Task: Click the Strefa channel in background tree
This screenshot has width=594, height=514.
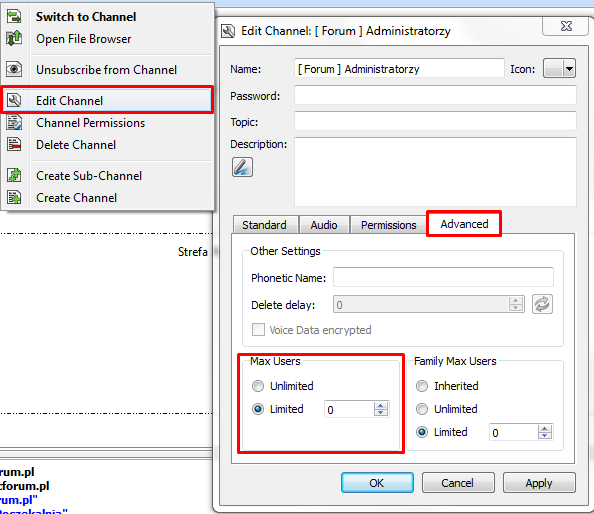Action: (x=192, y=252)
